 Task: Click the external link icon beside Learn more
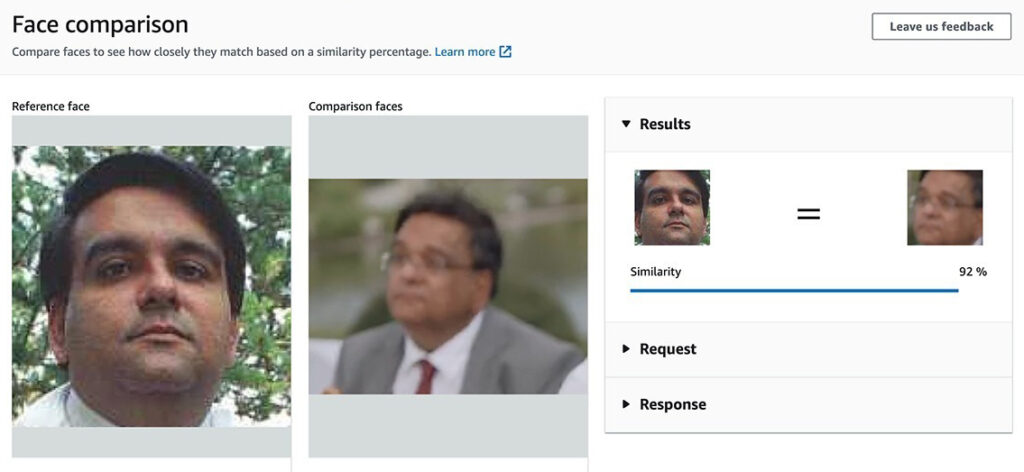tap(506, 52)
